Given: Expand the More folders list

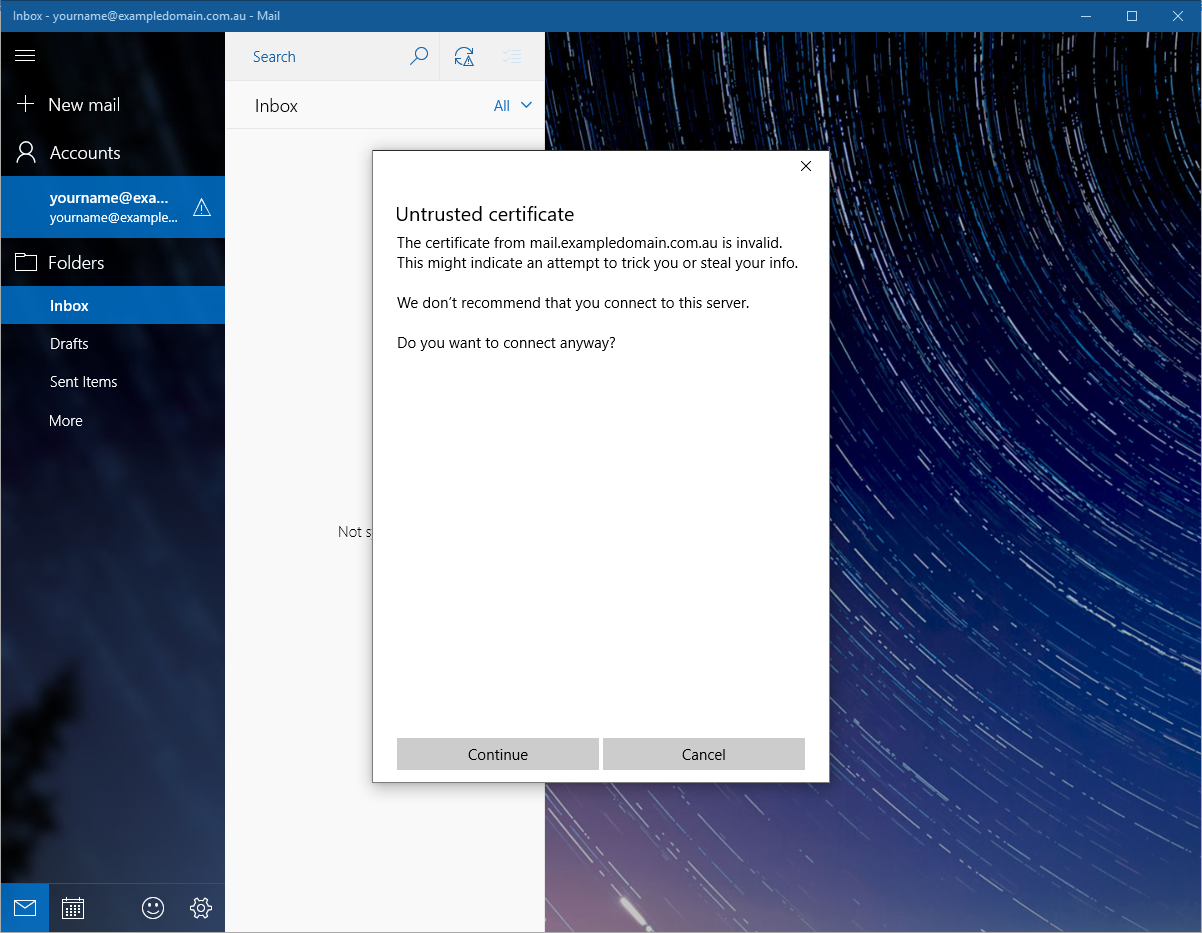Looking at the screenshot, I should 66,421.
